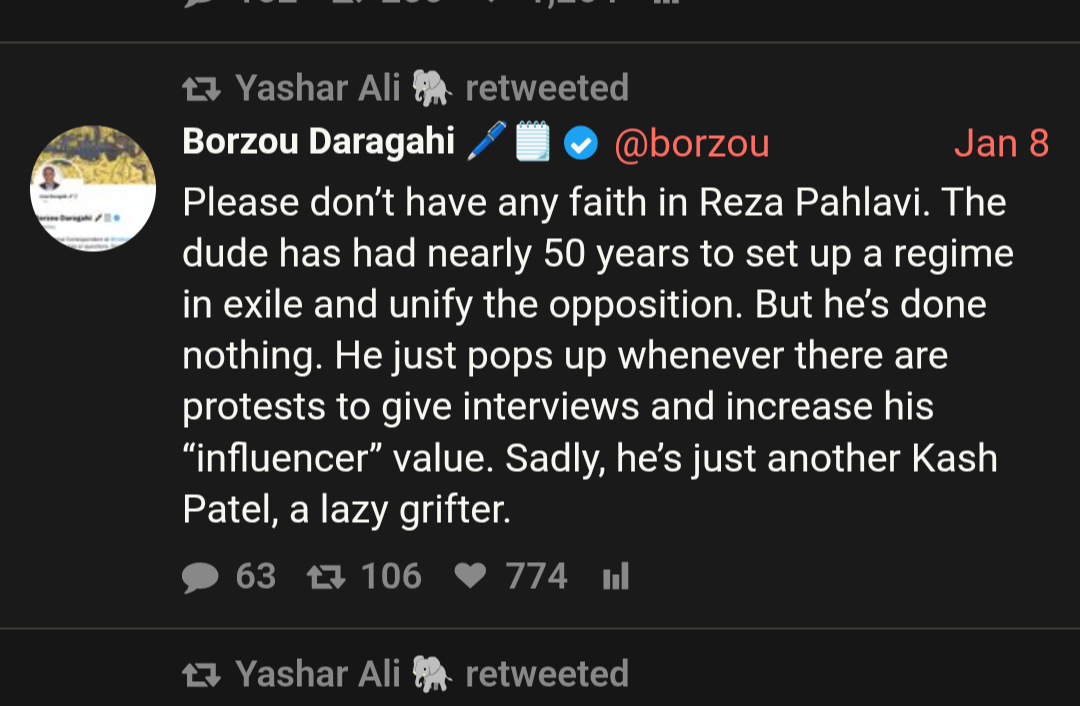Retweet Borzou Daragahi's tweet
Screen dimensions: 1080x706
(x=323, y=577)
